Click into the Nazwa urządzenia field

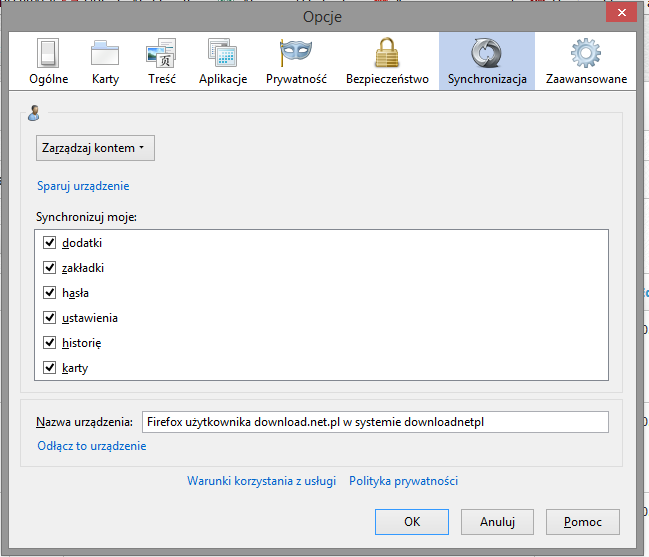375,422
